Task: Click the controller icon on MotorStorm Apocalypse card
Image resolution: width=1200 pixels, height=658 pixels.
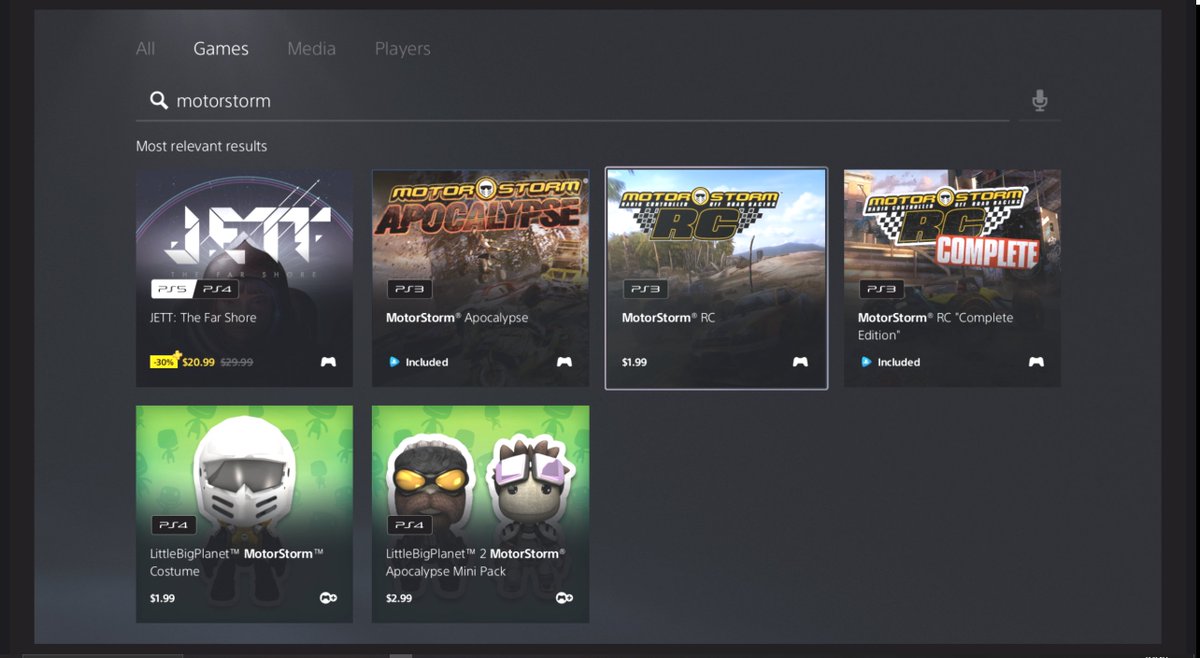Action: [564, 362]
